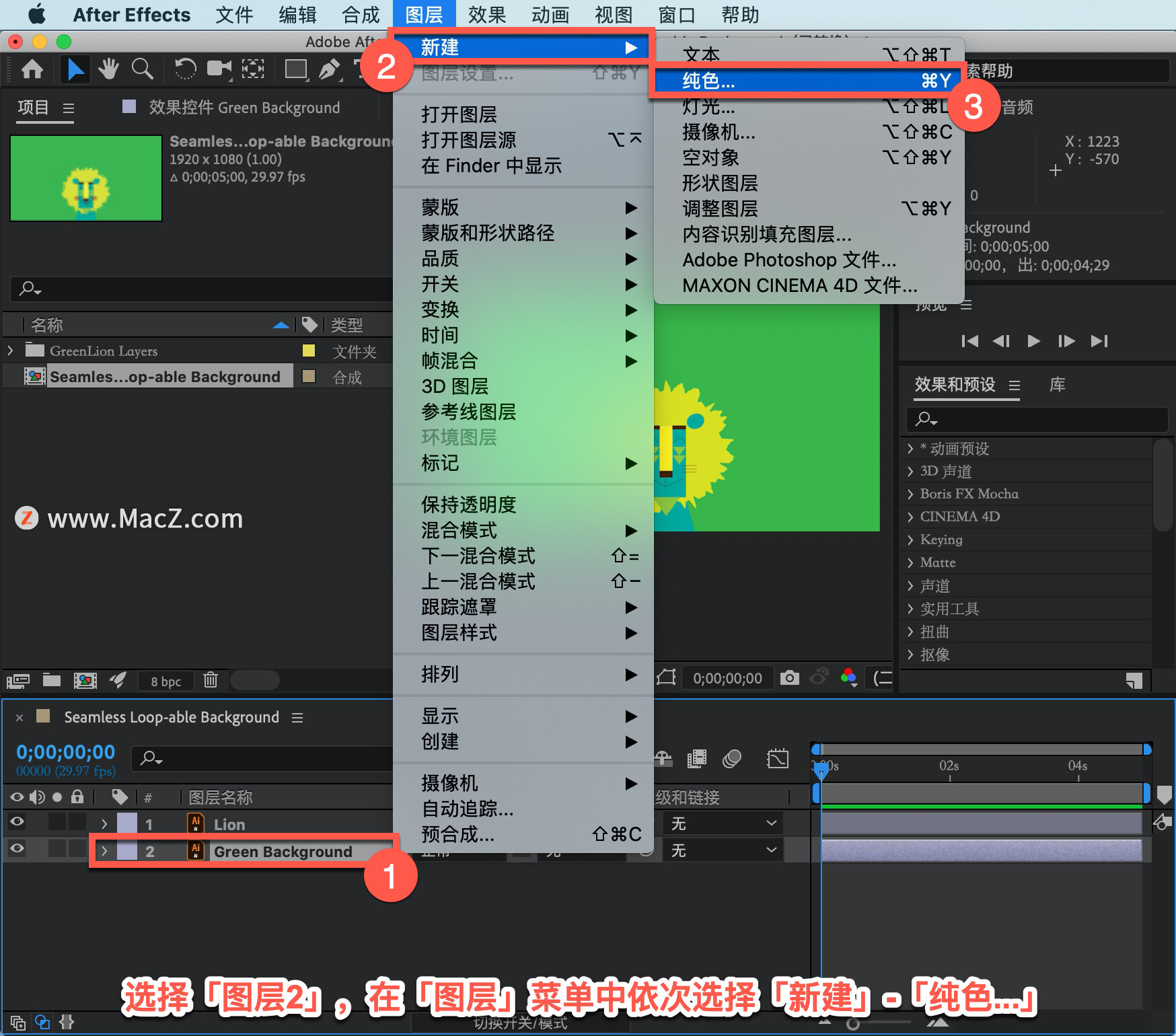Image resolution: width=1176 pixels, height=1036 pixels.
Task: Jump to the first frame in preview panel
Action: [x=969, y=341]
